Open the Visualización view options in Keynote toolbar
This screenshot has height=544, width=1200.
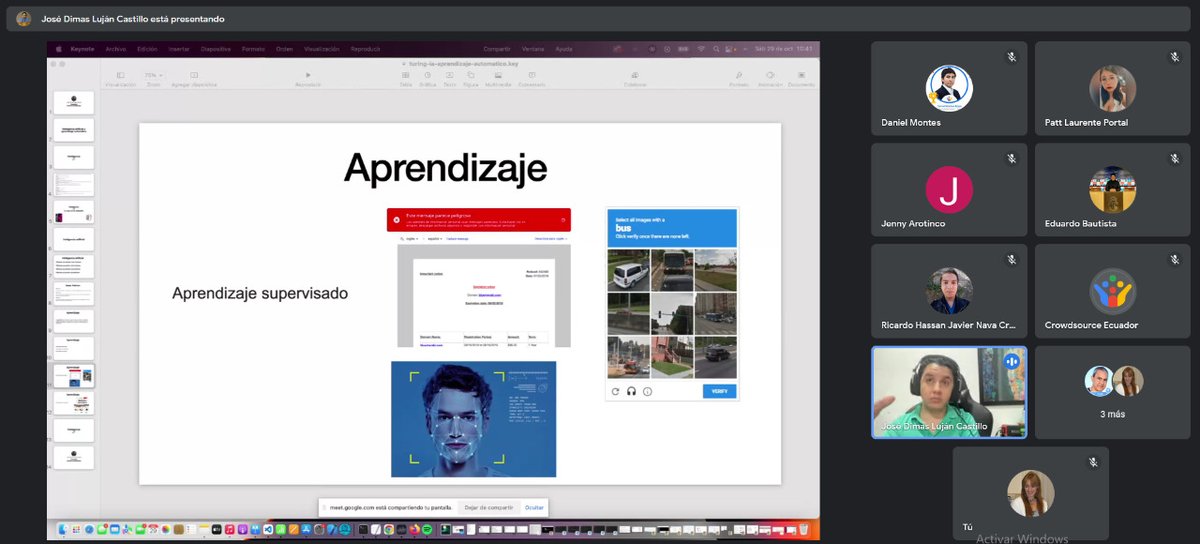click(120, 75)
